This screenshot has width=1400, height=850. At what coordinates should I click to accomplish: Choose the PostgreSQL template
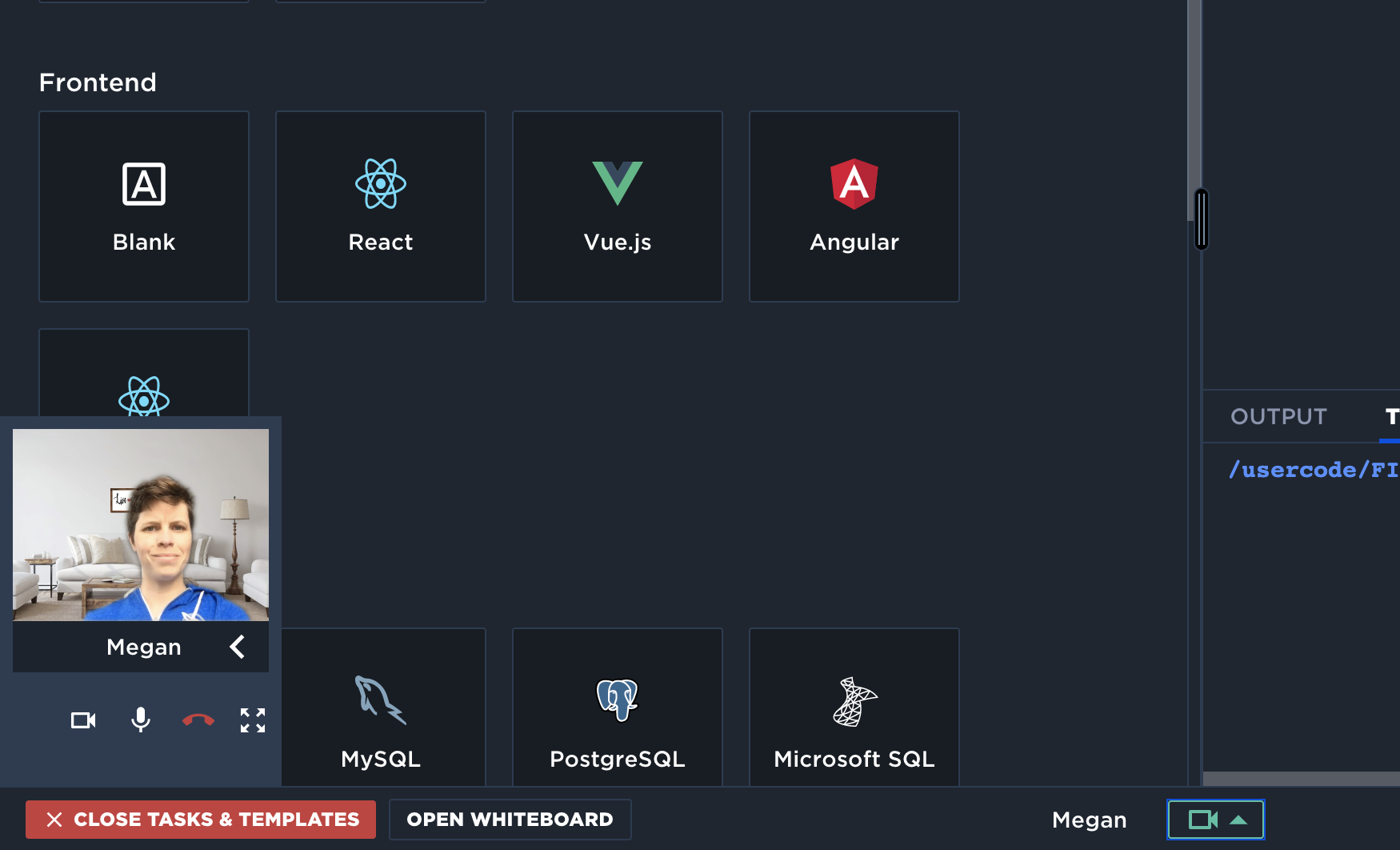pyautogui.click(x=618, y=707)
